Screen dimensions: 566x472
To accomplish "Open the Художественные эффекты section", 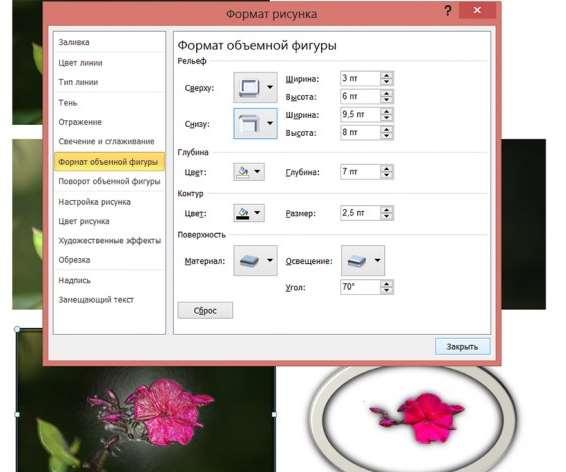I will coord(109,240).
